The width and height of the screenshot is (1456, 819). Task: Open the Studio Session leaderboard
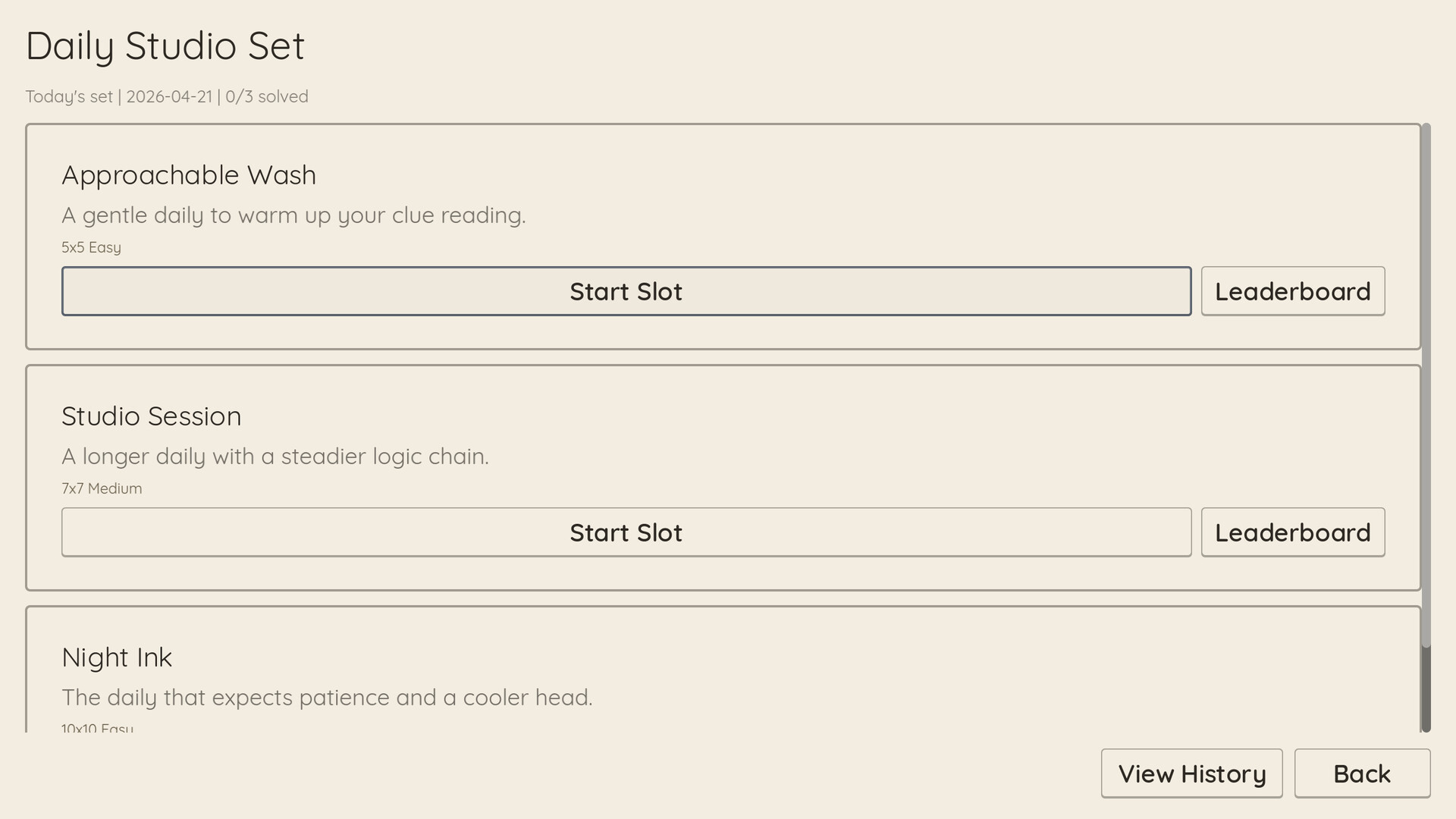tap(1292, 532)
